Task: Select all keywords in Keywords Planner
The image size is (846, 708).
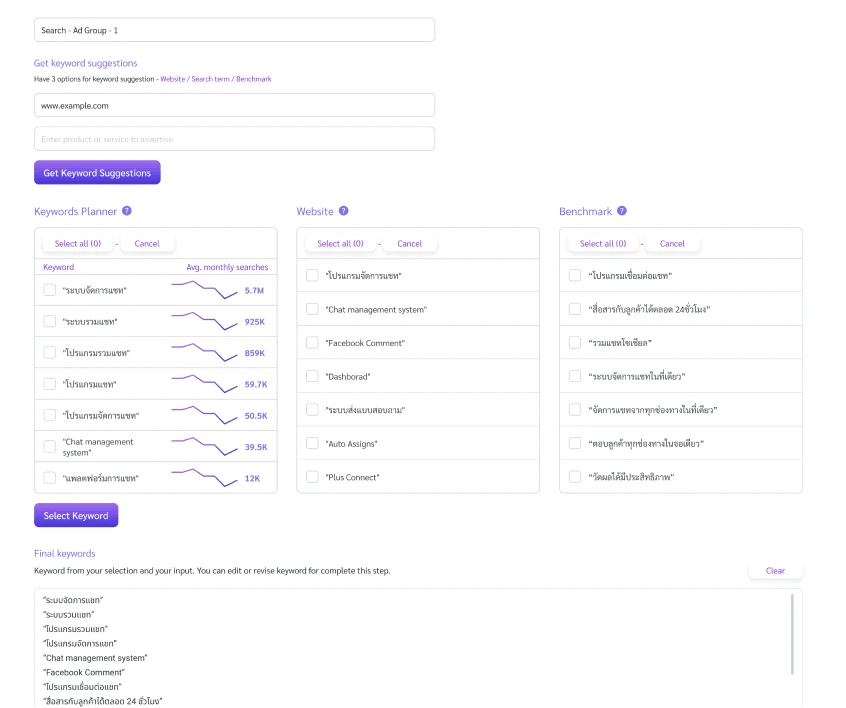Action: click(x=77, y=243)
